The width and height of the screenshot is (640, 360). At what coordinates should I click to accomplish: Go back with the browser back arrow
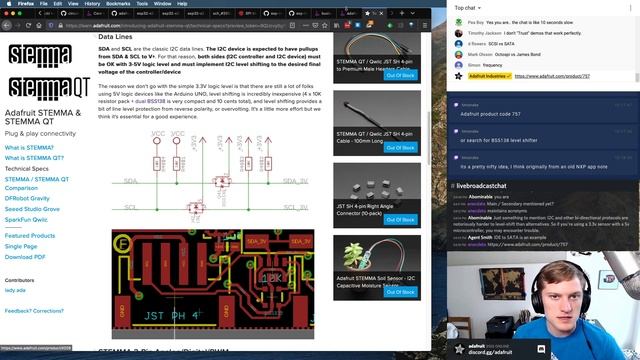[x=7, y=25]
